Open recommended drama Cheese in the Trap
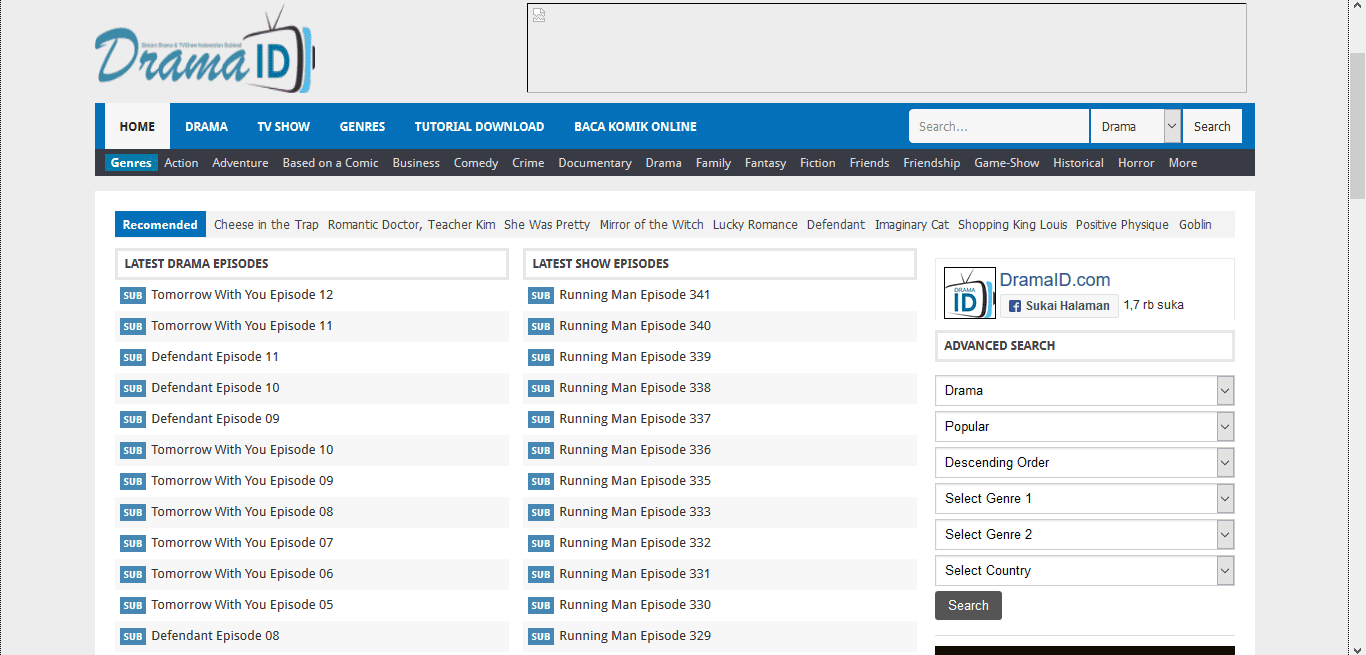This screenshot has width=1366, height=655. [x=266, y=225]
